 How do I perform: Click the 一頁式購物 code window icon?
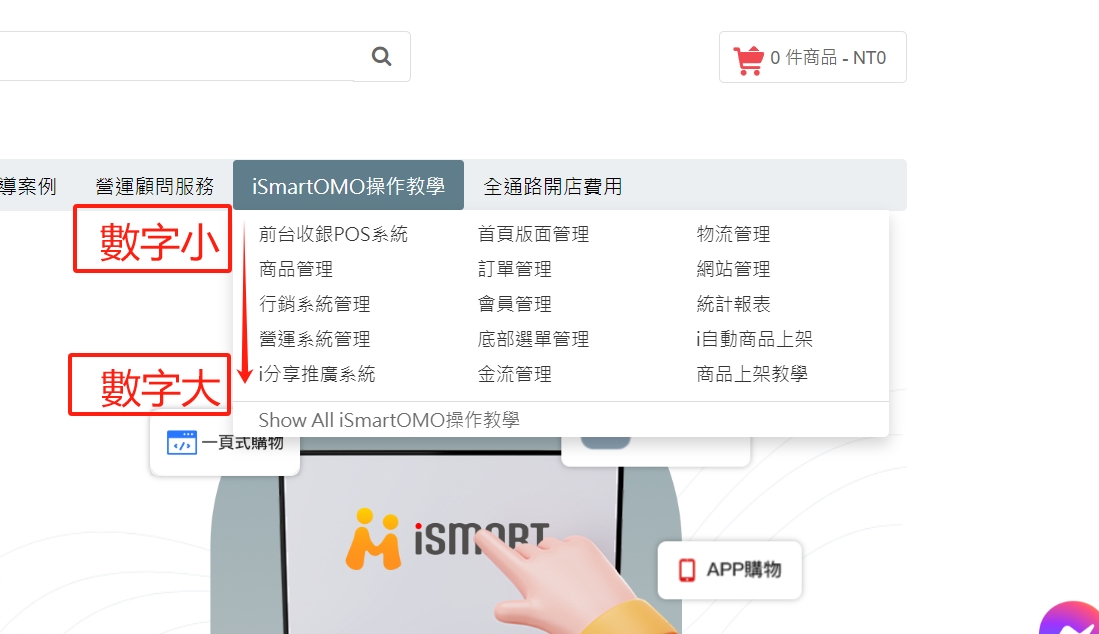tap(182, 443)
